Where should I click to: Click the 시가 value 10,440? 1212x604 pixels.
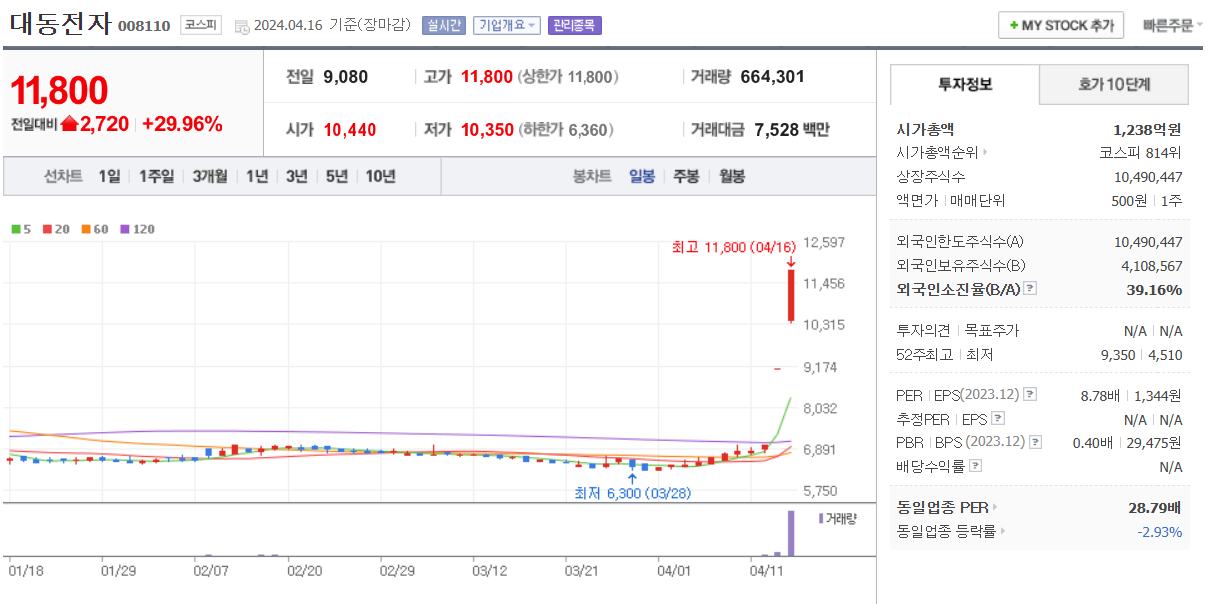(x=350, y=130)
